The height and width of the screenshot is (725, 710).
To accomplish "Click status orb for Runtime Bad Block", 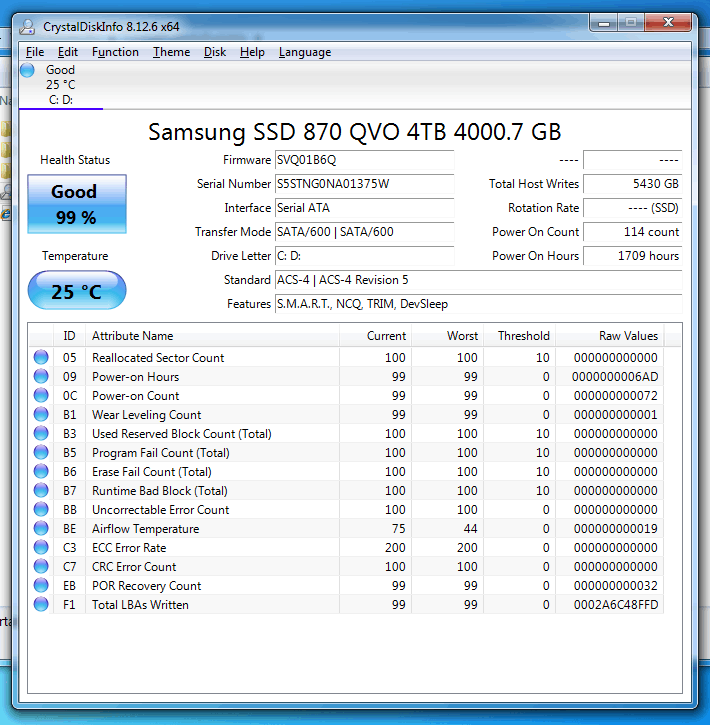I will click(41, 490).
